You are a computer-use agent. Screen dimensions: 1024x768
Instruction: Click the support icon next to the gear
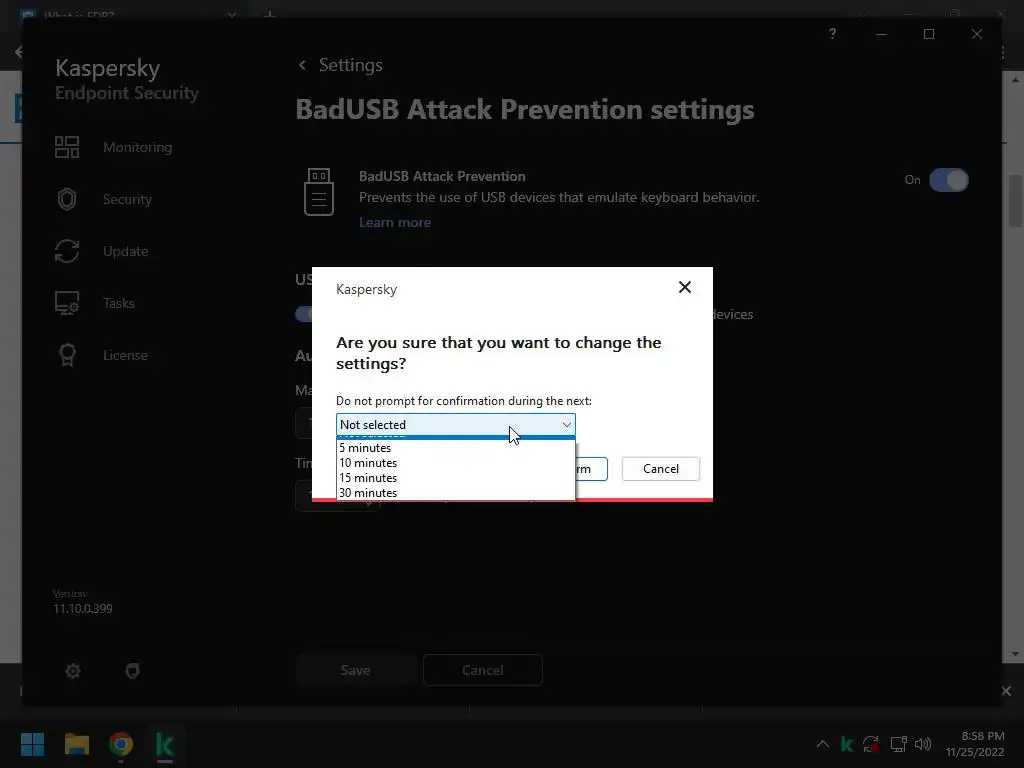133,671
